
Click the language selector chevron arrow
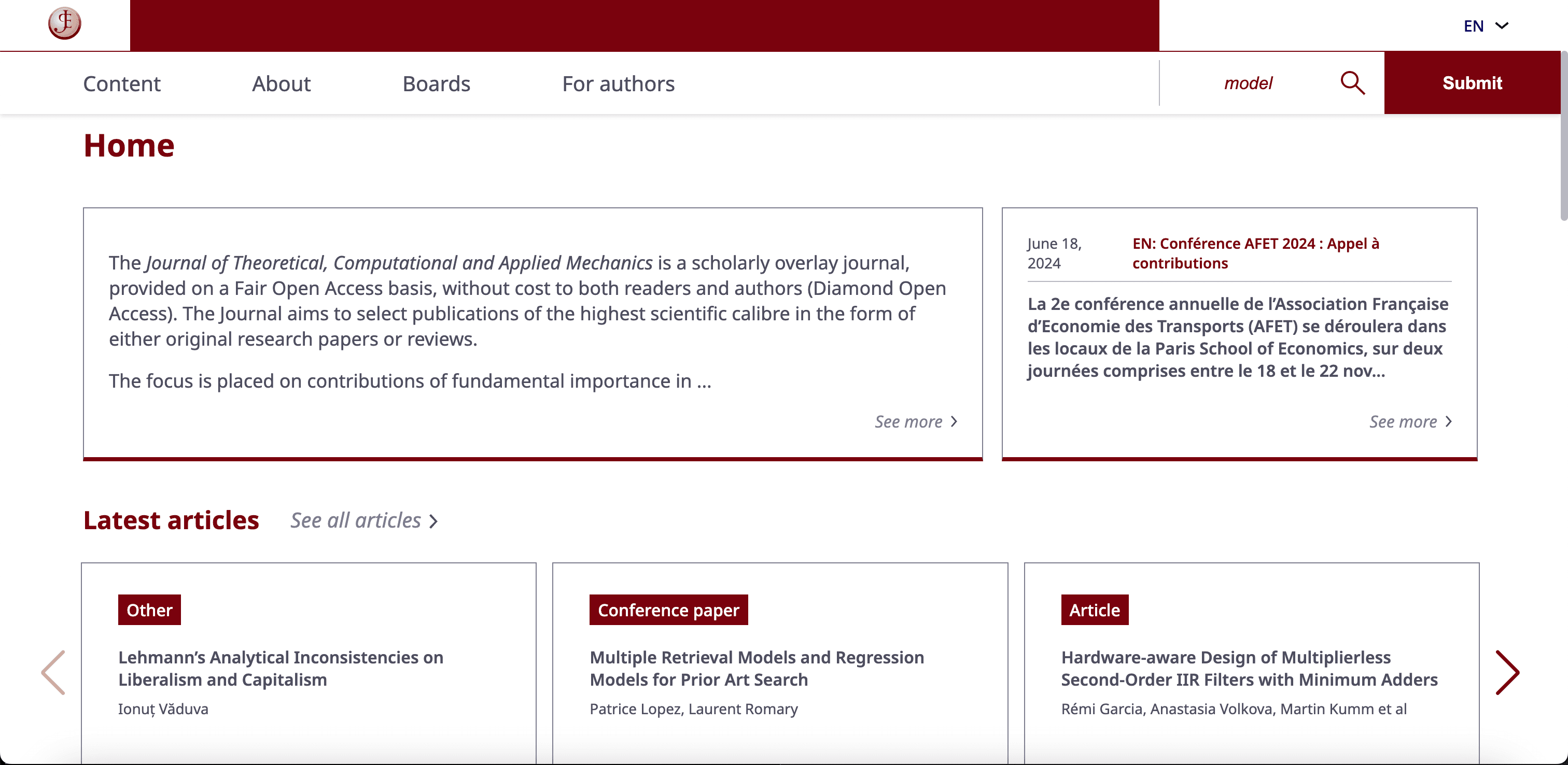tap(1502, 25)
